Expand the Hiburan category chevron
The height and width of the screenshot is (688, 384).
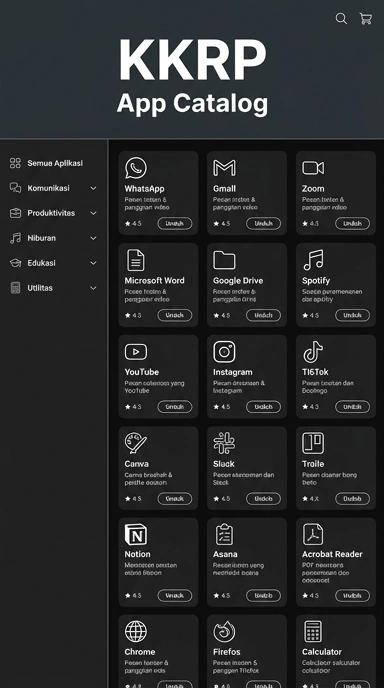tap(93, 238)
